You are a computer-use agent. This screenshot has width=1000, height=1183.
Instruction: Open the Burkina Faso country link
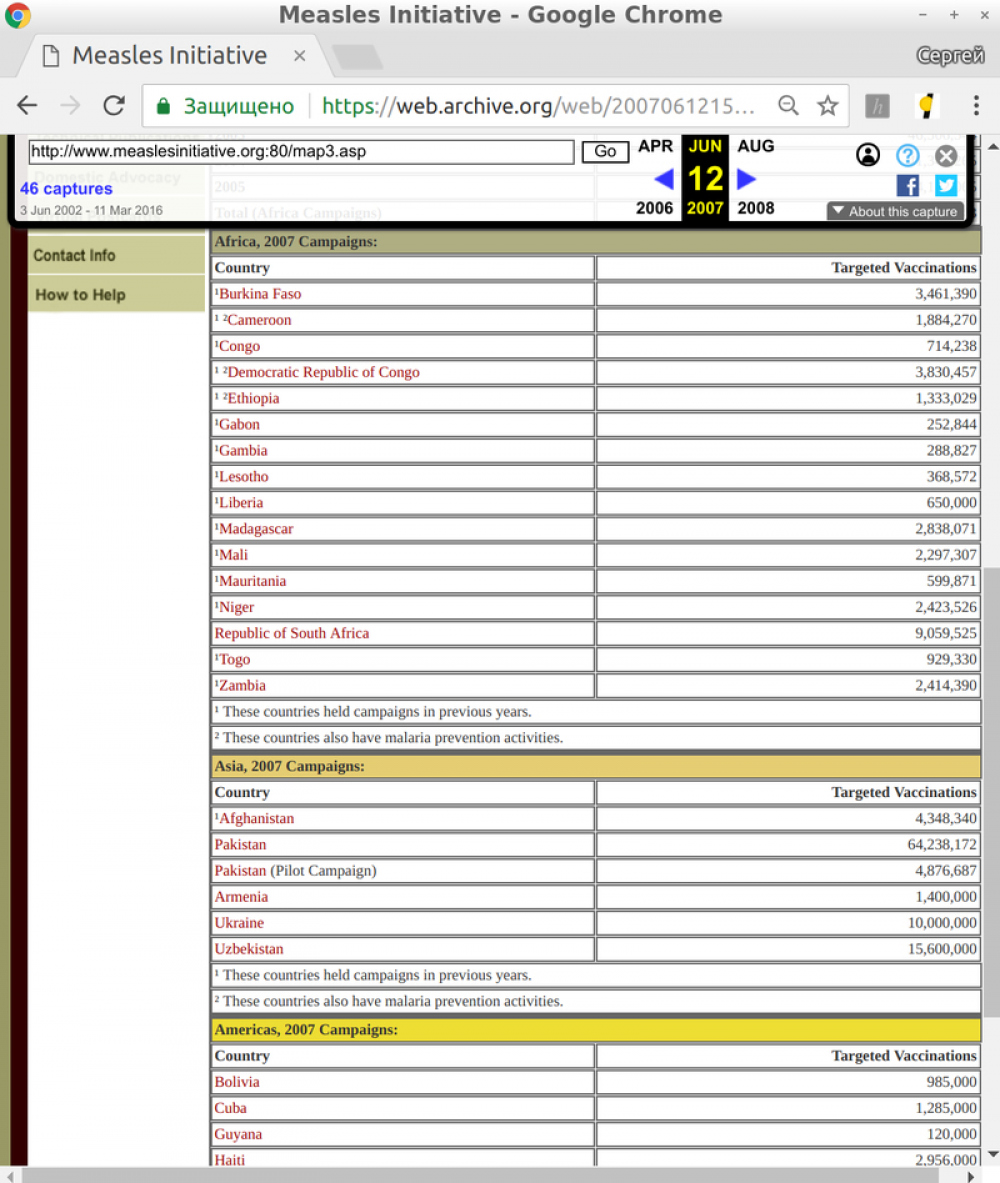pyautogui.click(x=259, y=294)
